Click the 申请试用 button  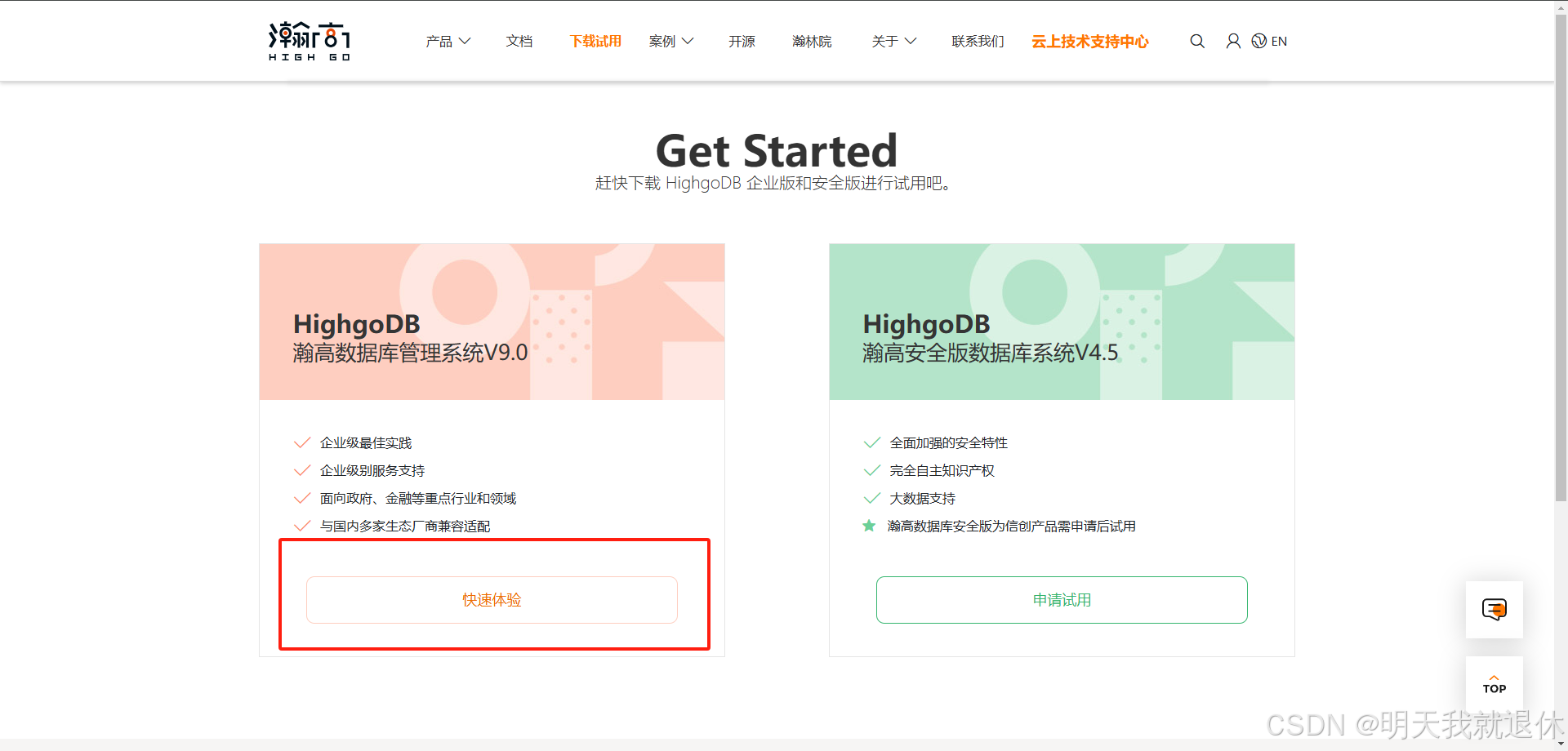pyautogui.click(x=1062, y=600)
